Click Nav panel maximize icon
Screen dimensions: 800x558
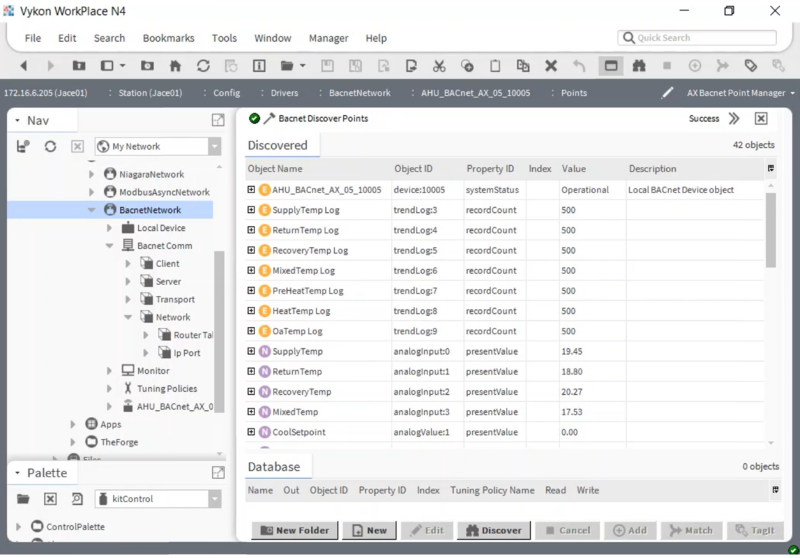point(218,120)
